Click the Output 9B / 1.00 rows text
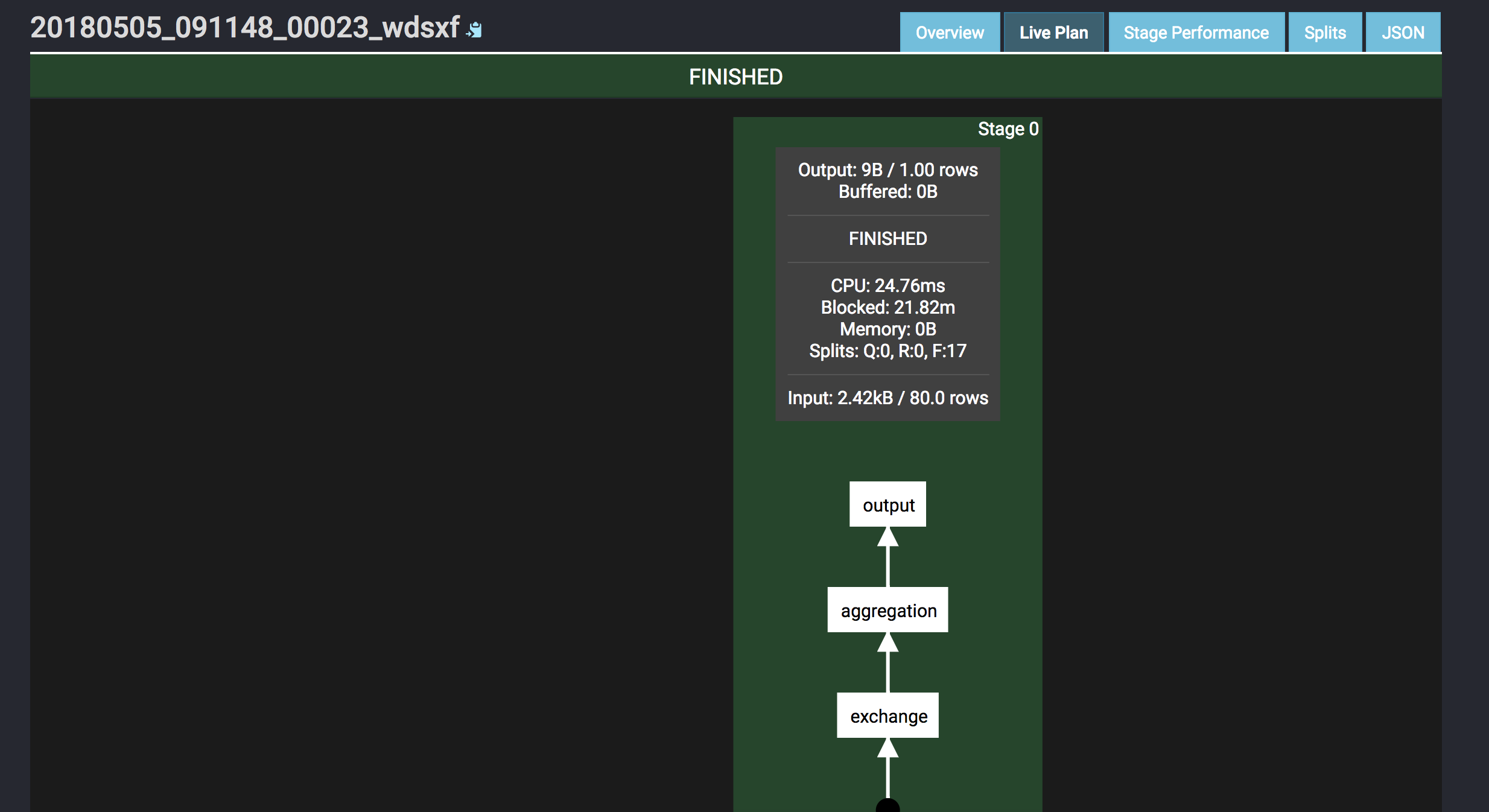This screenshot has width=1489, height=812. (887, 170)
